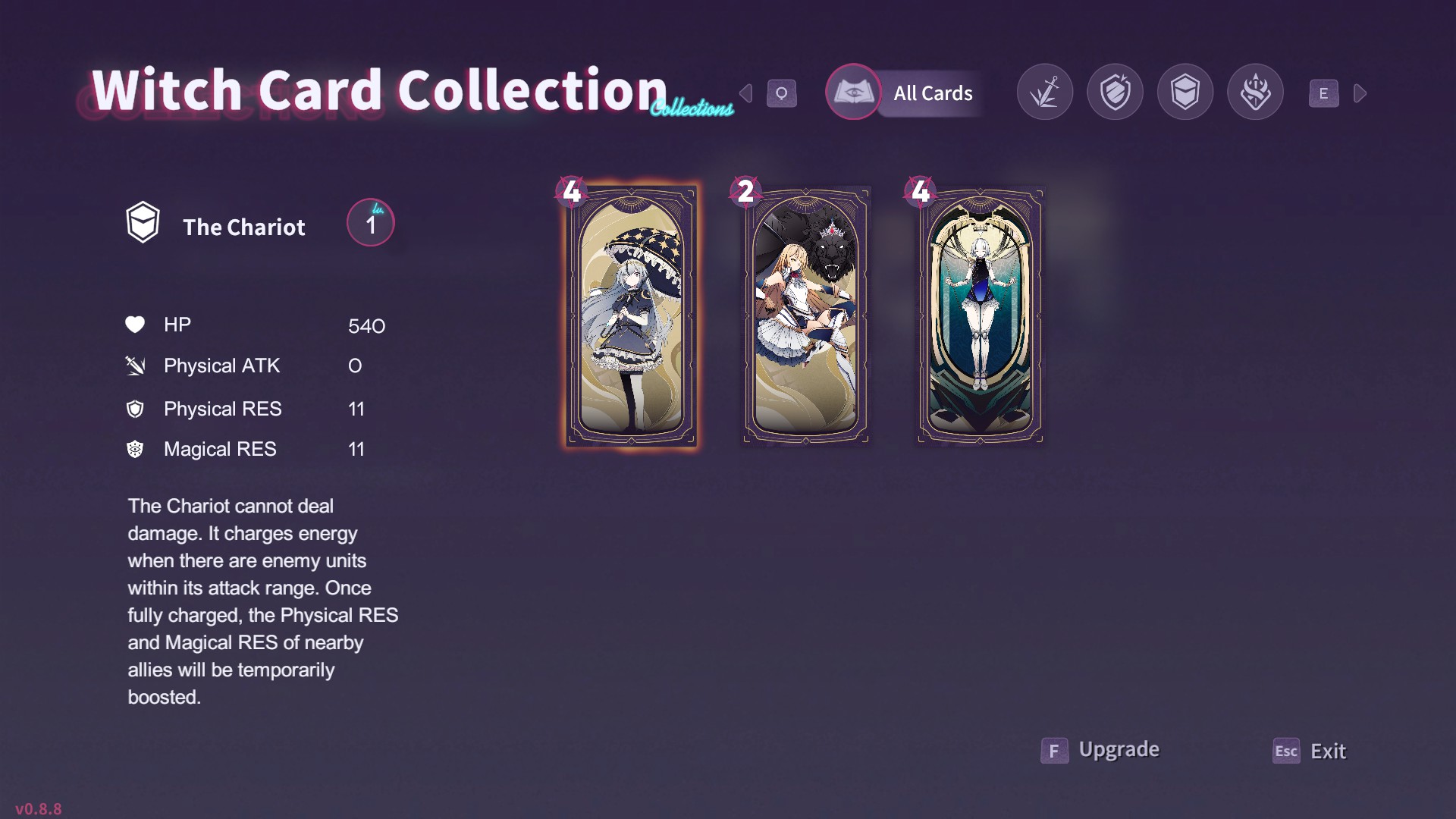
Task: Open the flame trident category filter
Action: click(1255, 93)
